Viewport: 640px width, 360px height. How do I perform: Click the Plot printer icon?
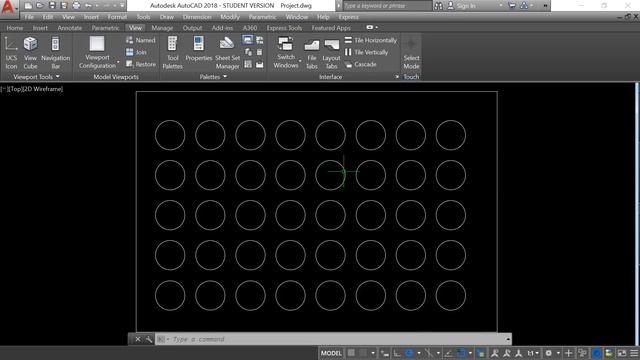[x=76, y=6]
